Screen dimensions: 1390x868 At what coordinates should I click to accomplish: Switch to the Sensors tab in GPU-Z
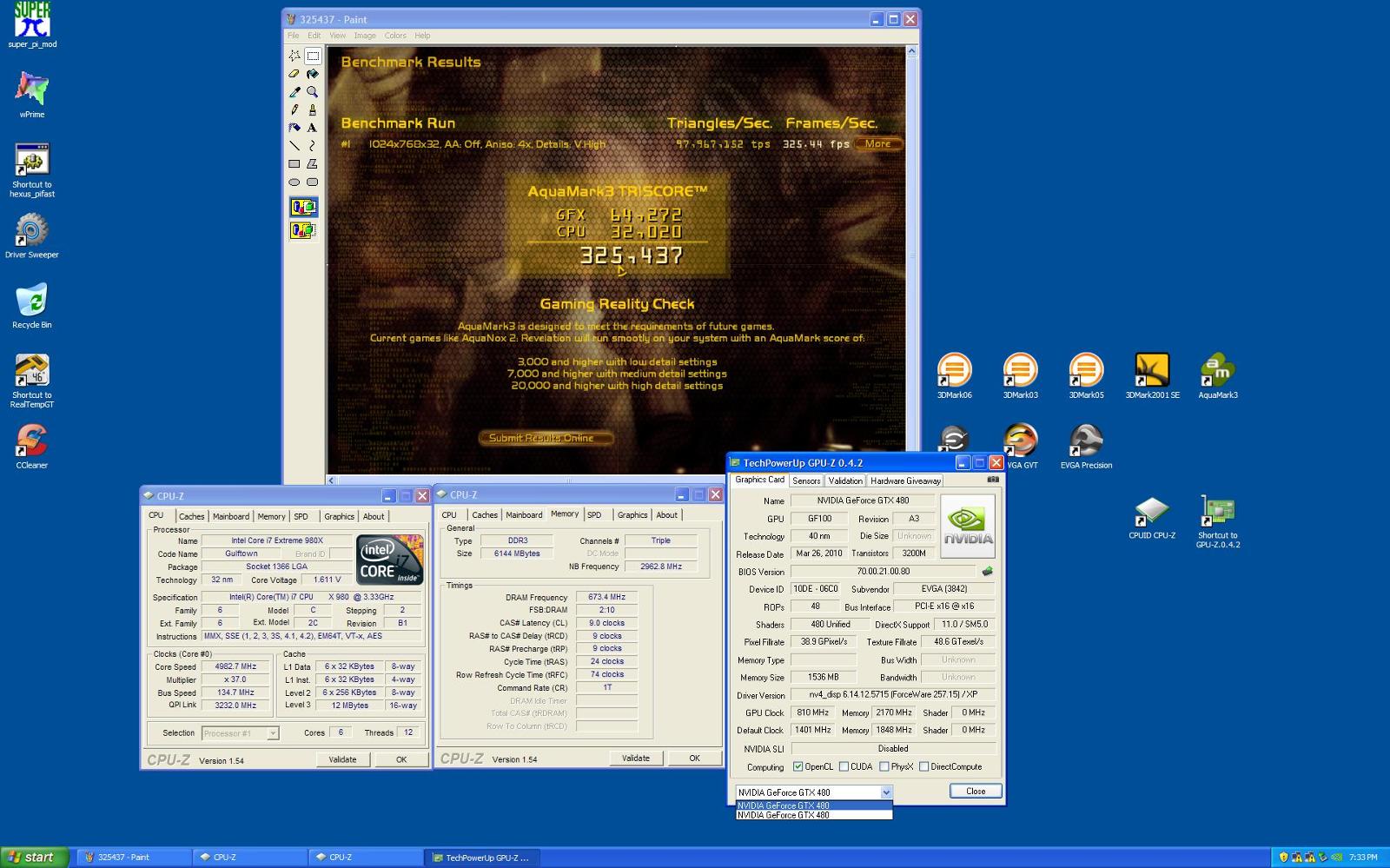pyautogui.click(x=806, y=480)
